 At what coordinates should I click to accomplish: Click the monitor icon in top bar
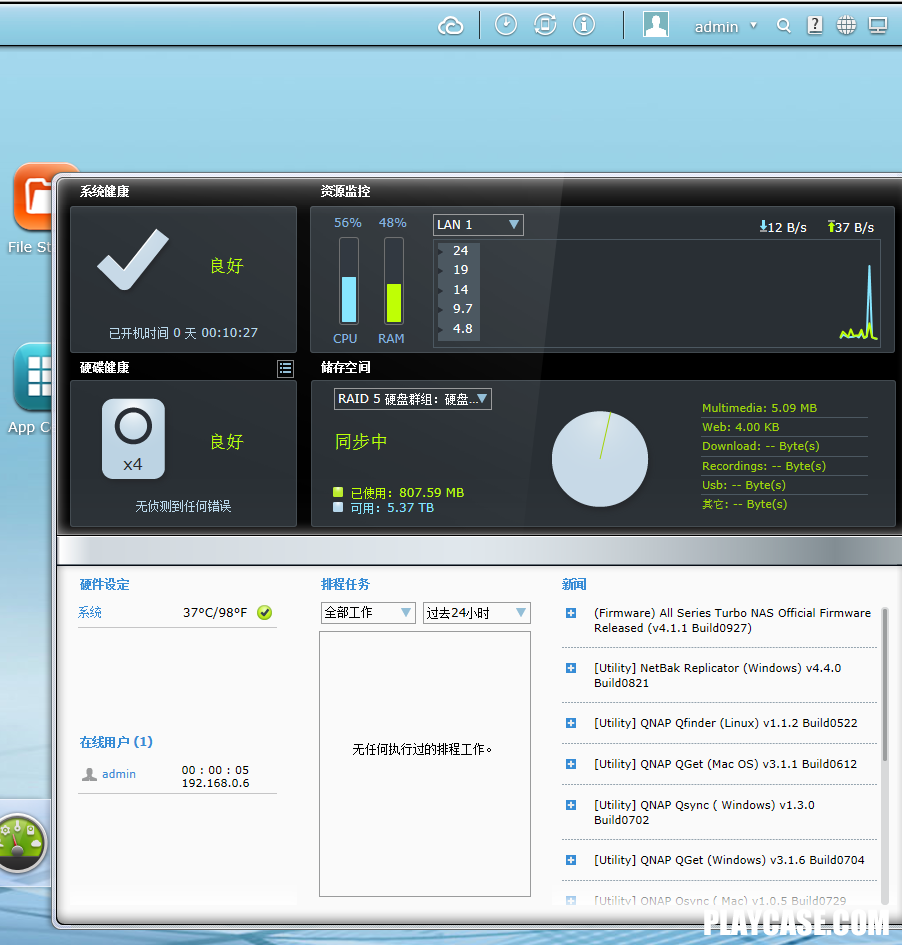point(878,25)
